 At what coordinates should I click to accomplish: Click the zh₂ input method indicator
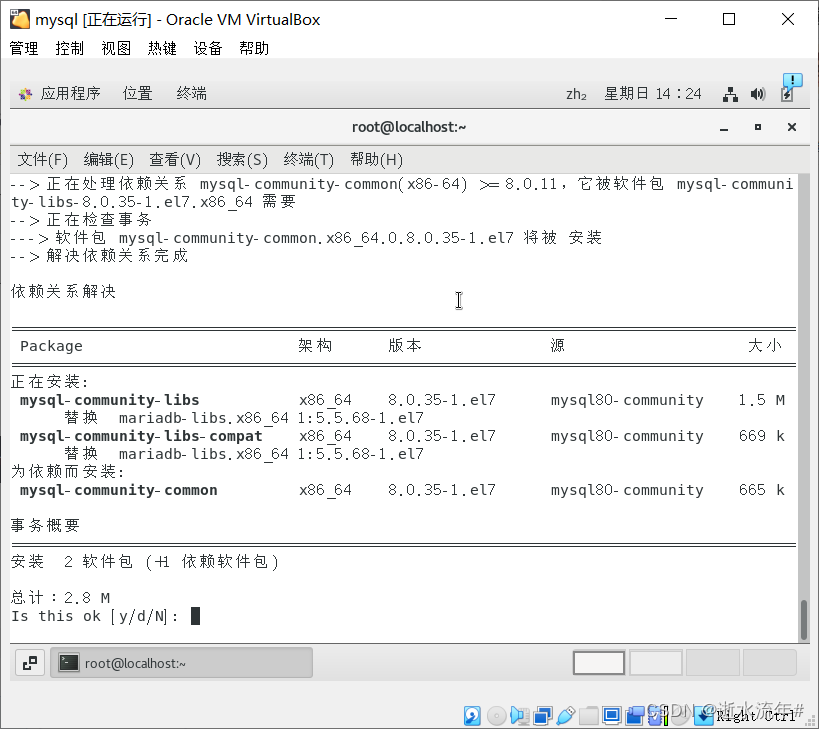[x=578, y=93]
